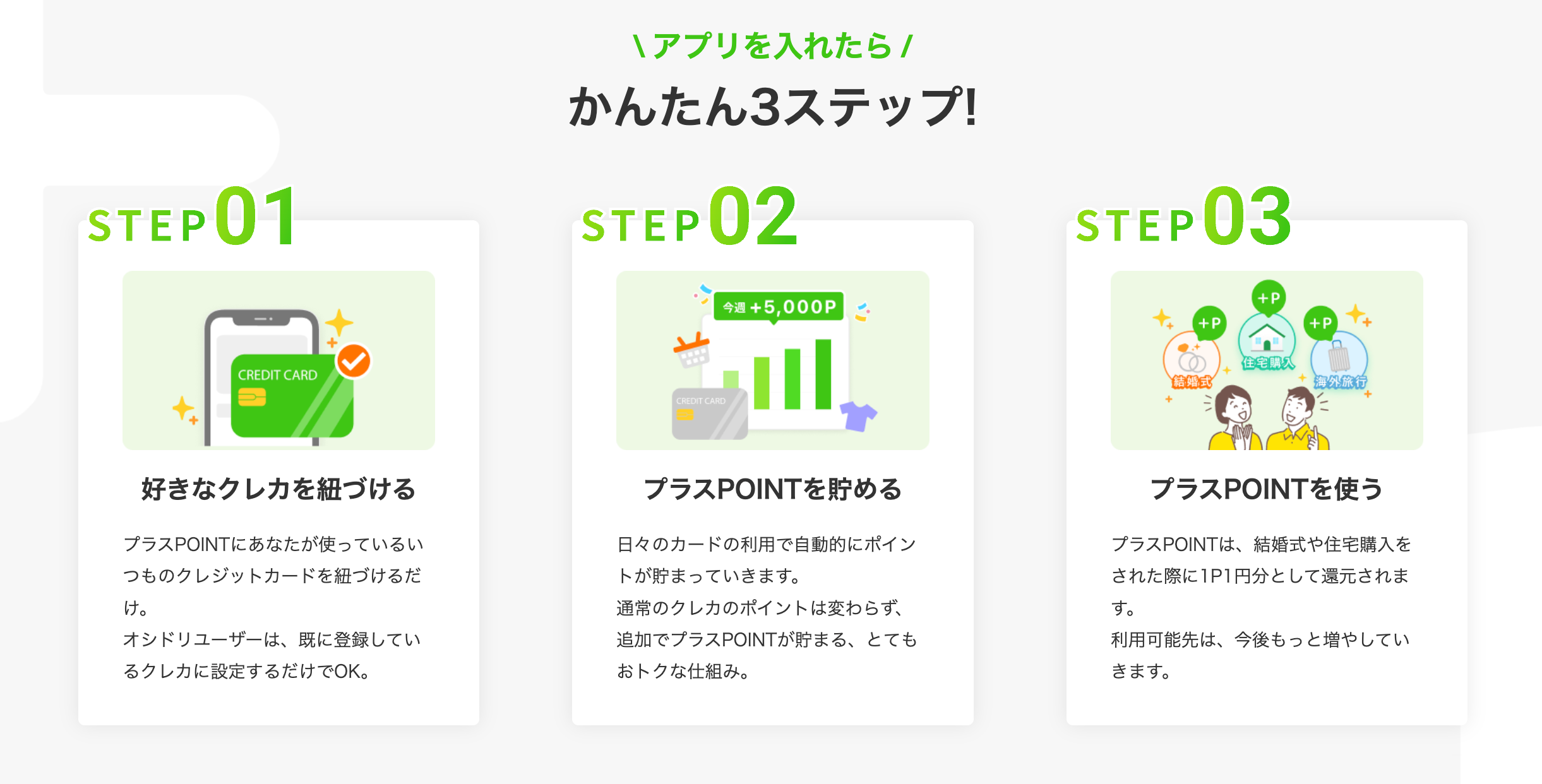Click the green bar chart illustration
The height and width of the screenshot is (784, 1542).
point(783,376)
